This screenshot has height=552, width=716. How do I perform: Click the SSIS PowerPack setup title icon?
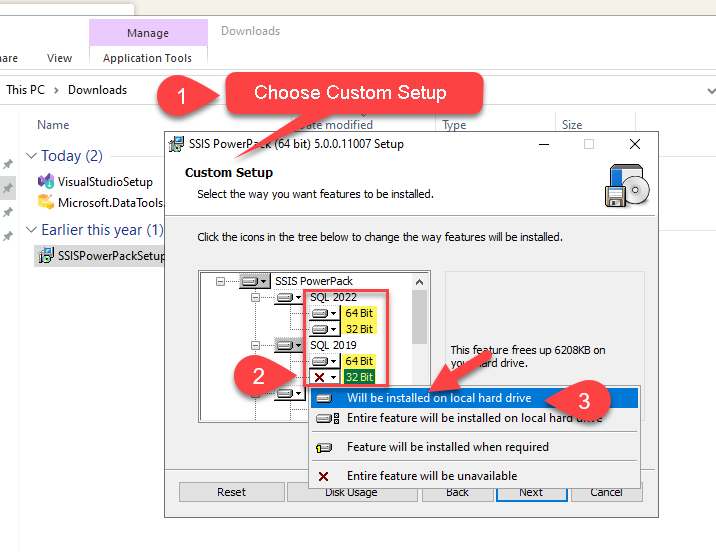tap(176, 144)
